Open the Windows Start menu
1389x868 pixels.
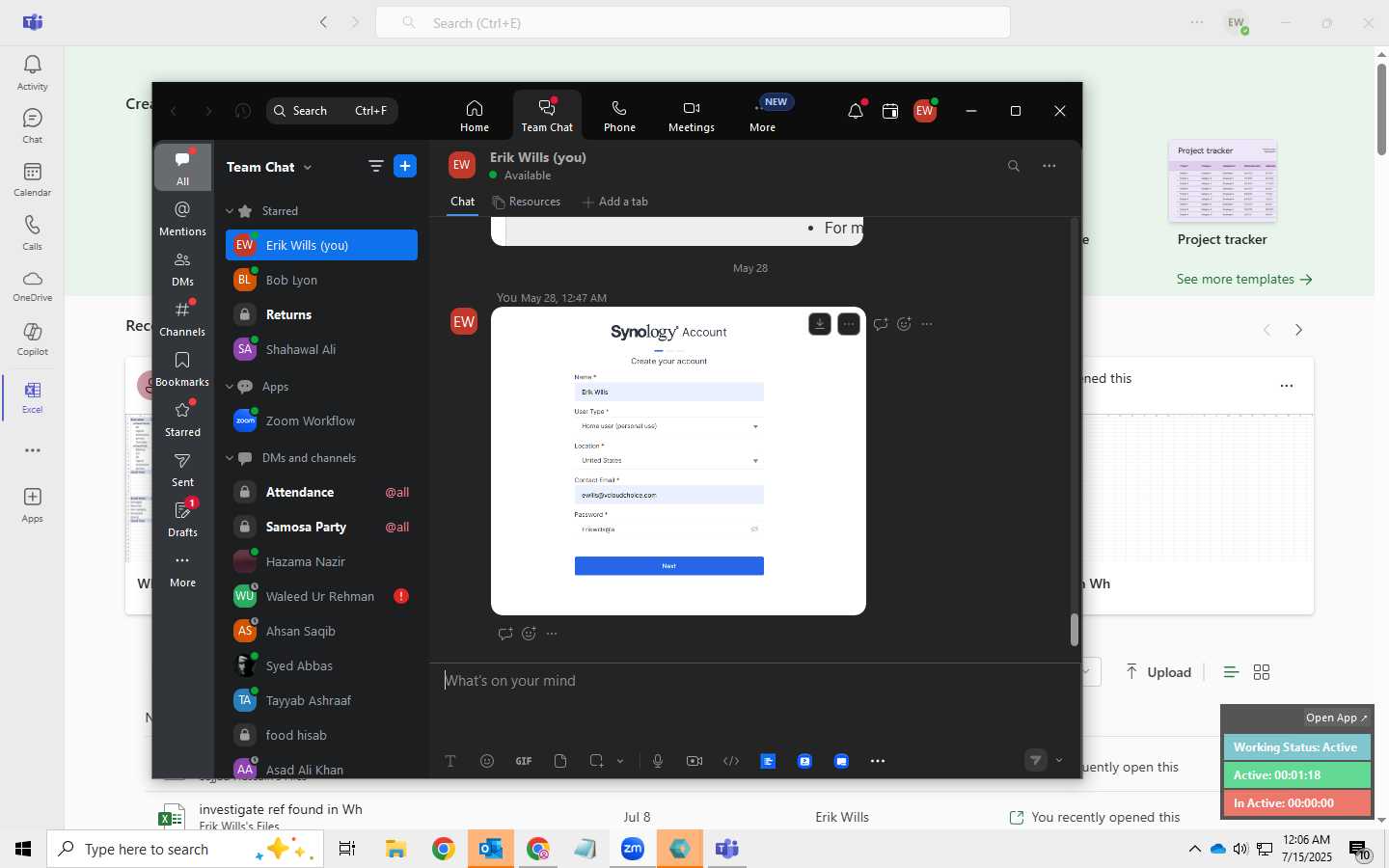click(x=23, y=849)
